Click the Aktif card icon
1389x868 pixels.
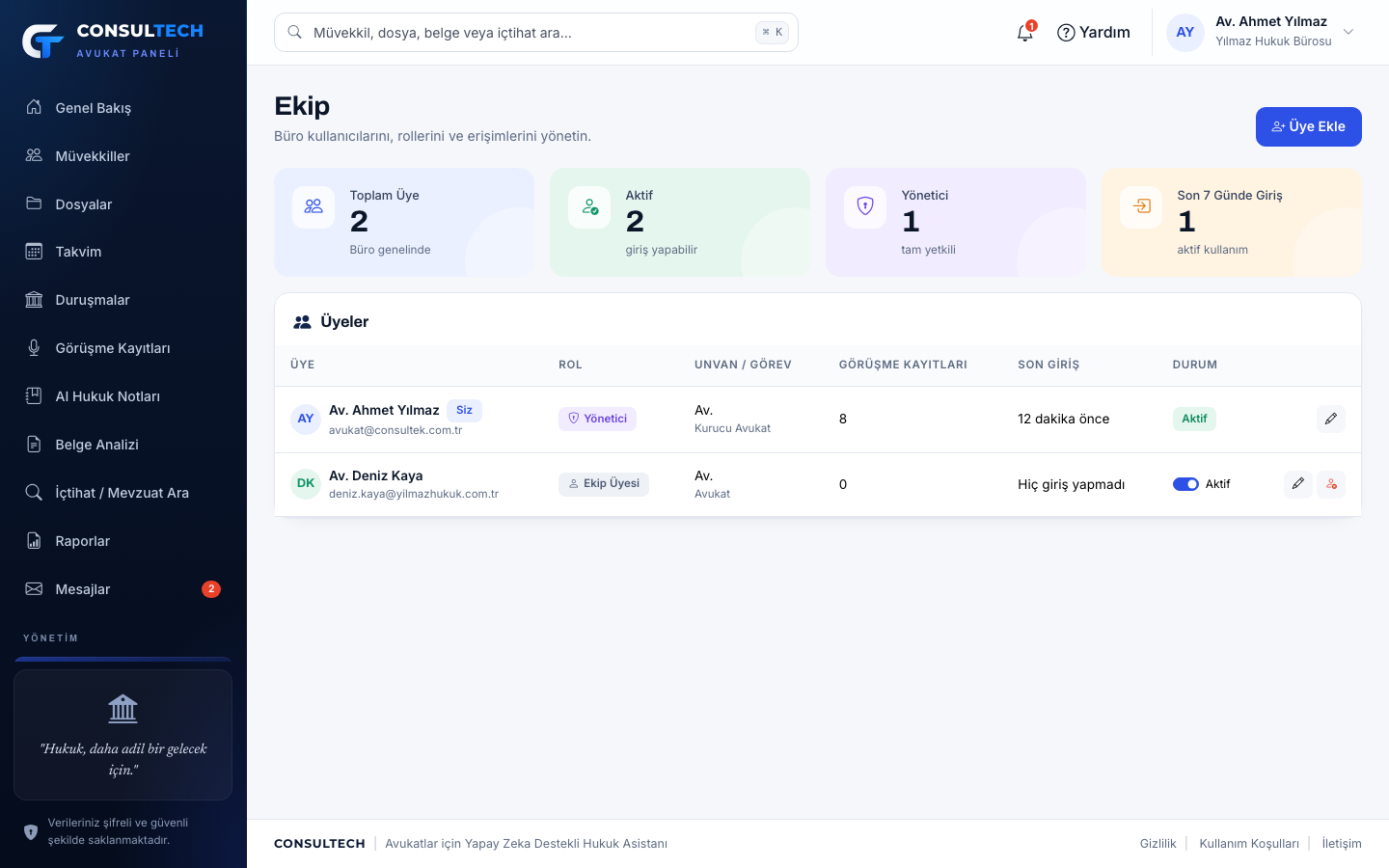pyautogui.click(x=589, y=207)
